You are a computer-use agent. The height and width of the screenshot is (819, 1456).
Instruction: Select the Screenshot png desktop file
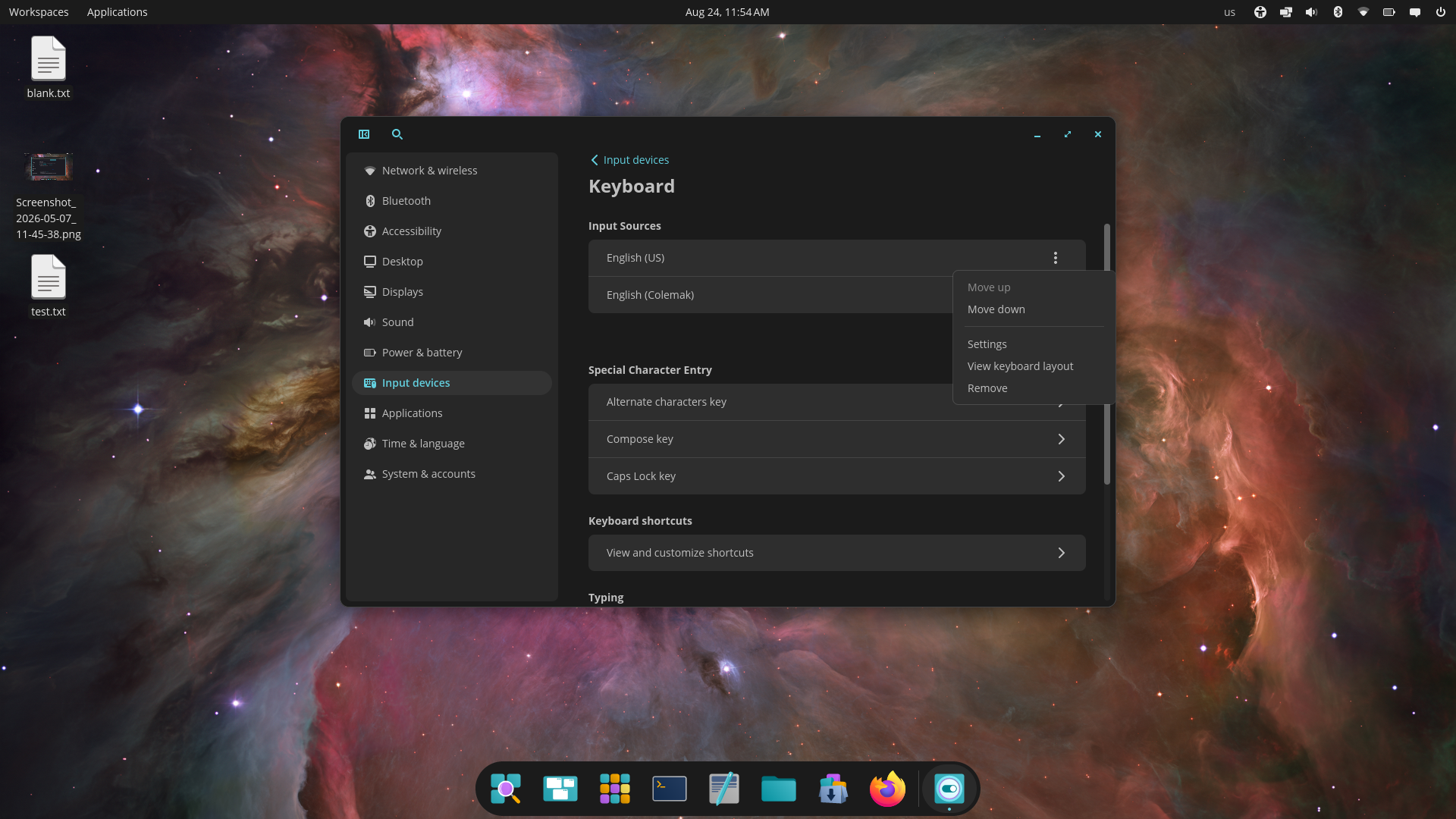click(x=49, y=196)
